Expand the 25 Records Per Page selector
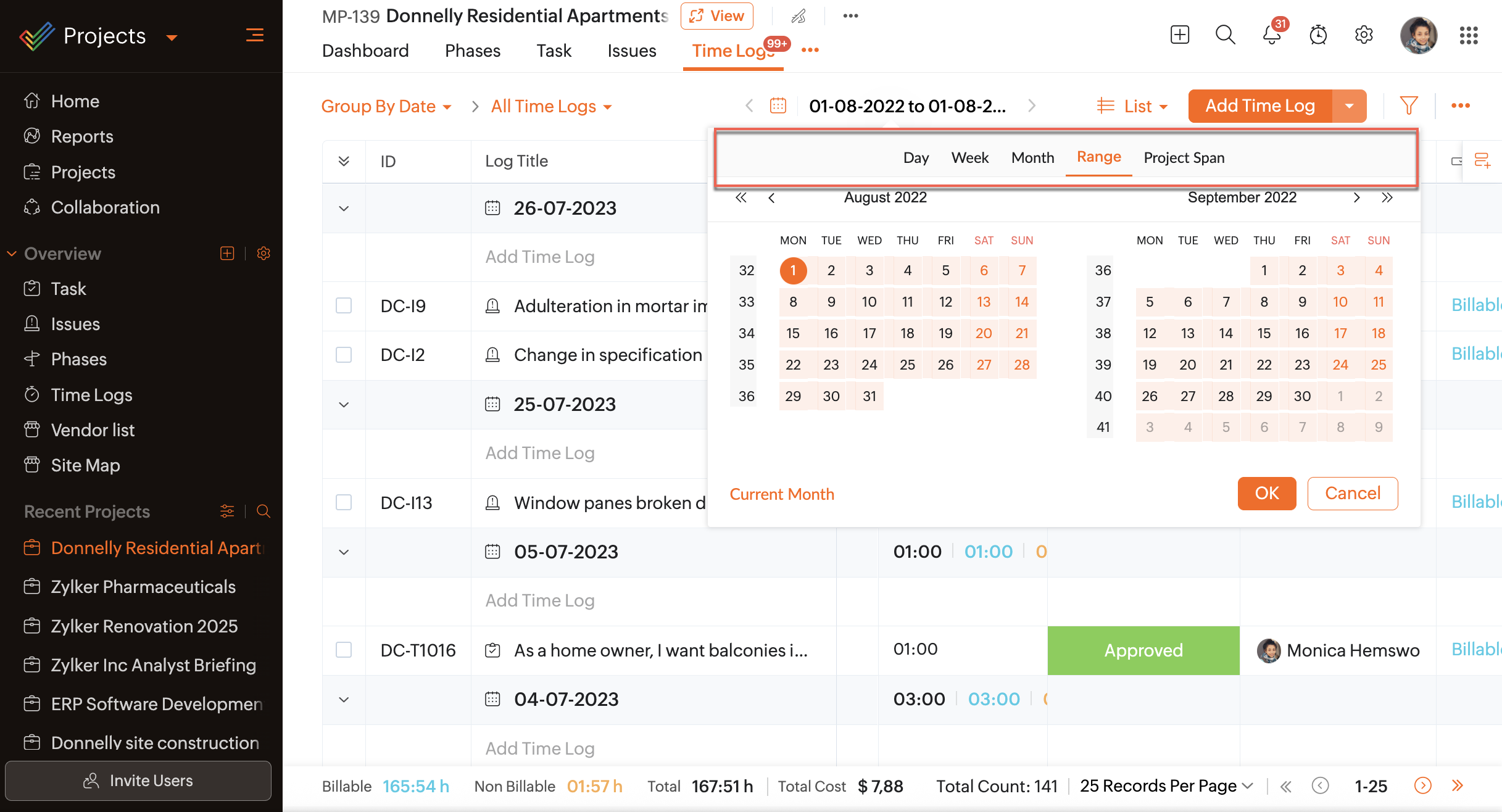Image resolution: width=1502 pixels, height=812 pixels. [x=1166, y=785]
